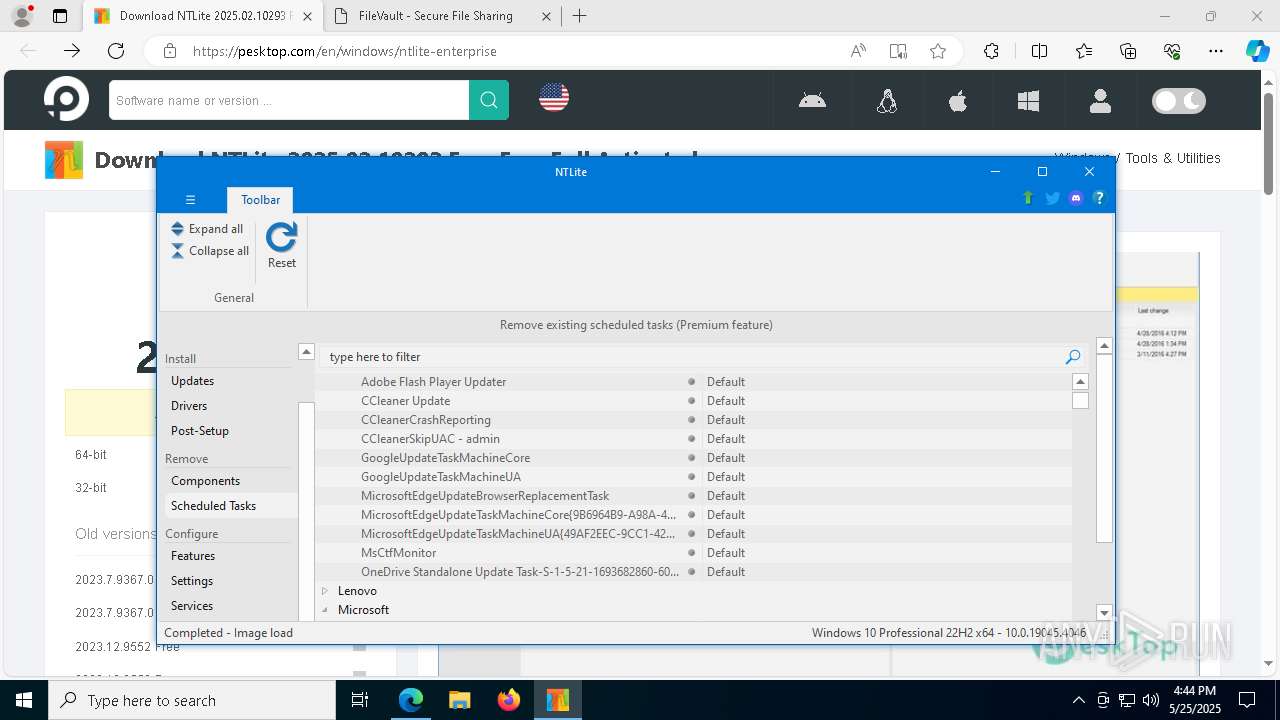This screenshot has height=720, width=1280.
Task: Collapse the Microsoft tree node
Action: point(325,610)
